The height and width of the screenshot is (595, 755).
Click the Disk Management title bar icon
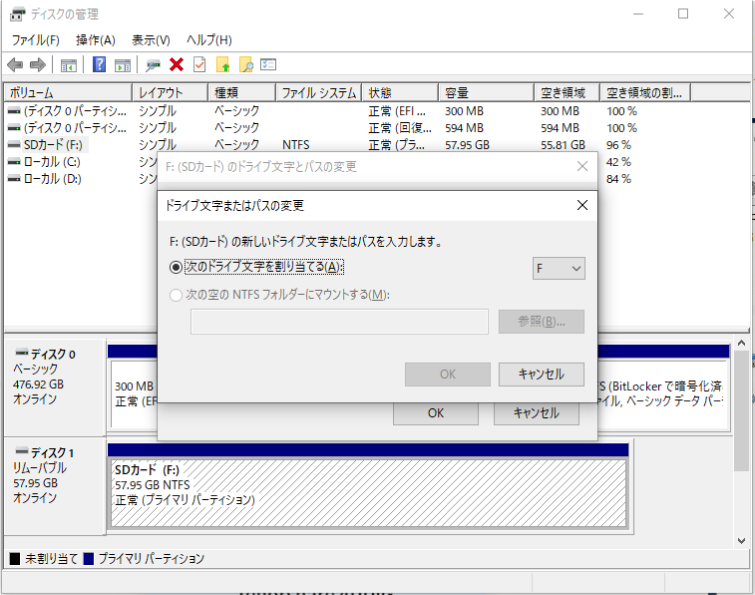point(17,14)
